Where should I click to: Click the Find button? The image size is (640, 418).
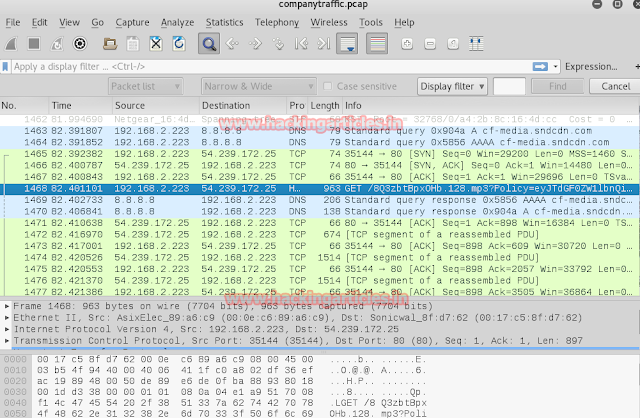[558, 87]
